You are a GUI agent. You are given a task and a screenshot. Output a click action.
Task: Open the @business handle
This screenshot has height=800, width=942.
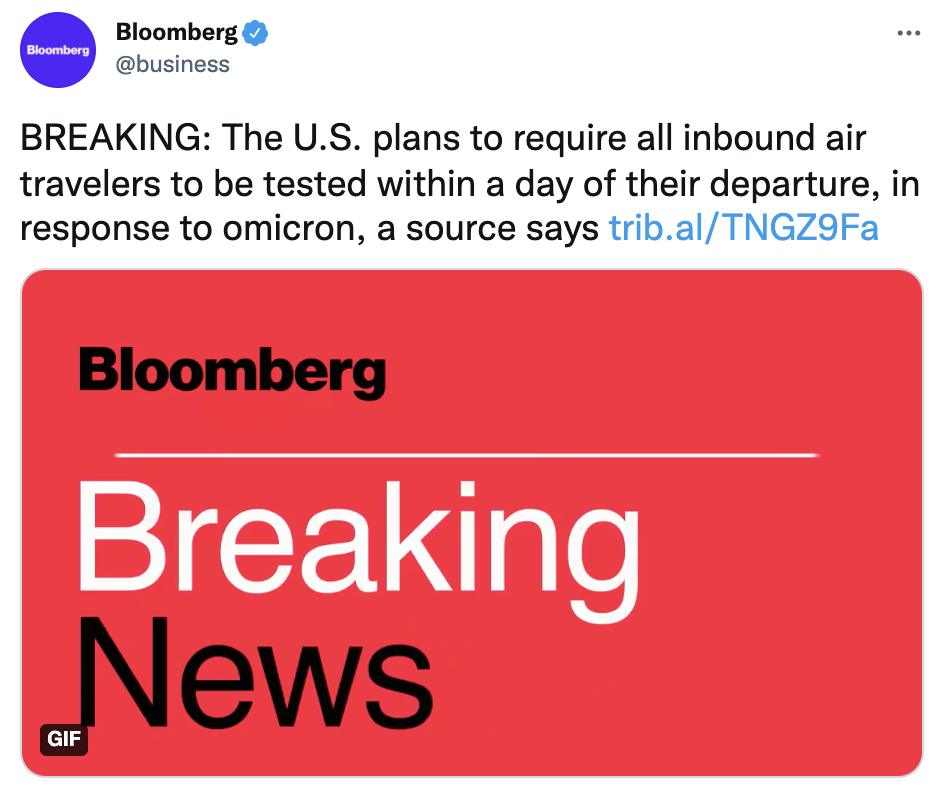[172, 64]
